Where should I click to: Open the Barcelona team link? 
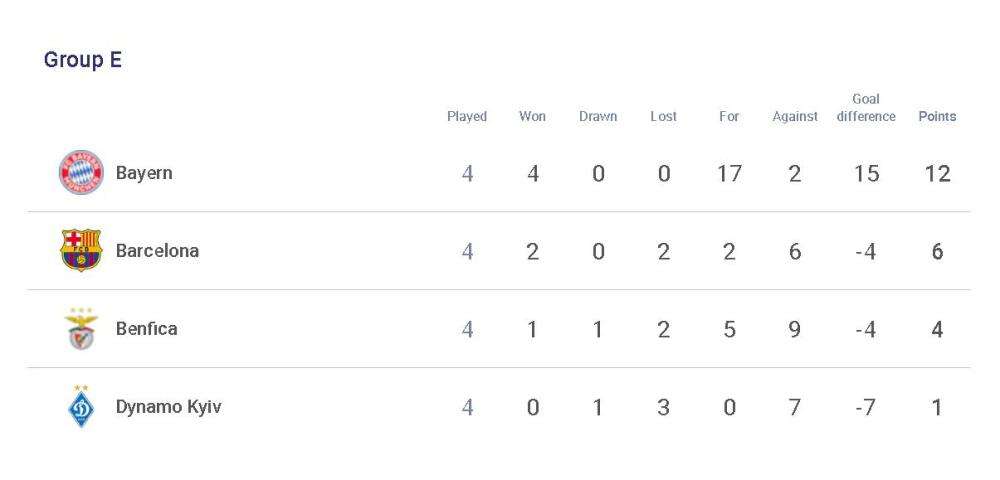(158, 251)
